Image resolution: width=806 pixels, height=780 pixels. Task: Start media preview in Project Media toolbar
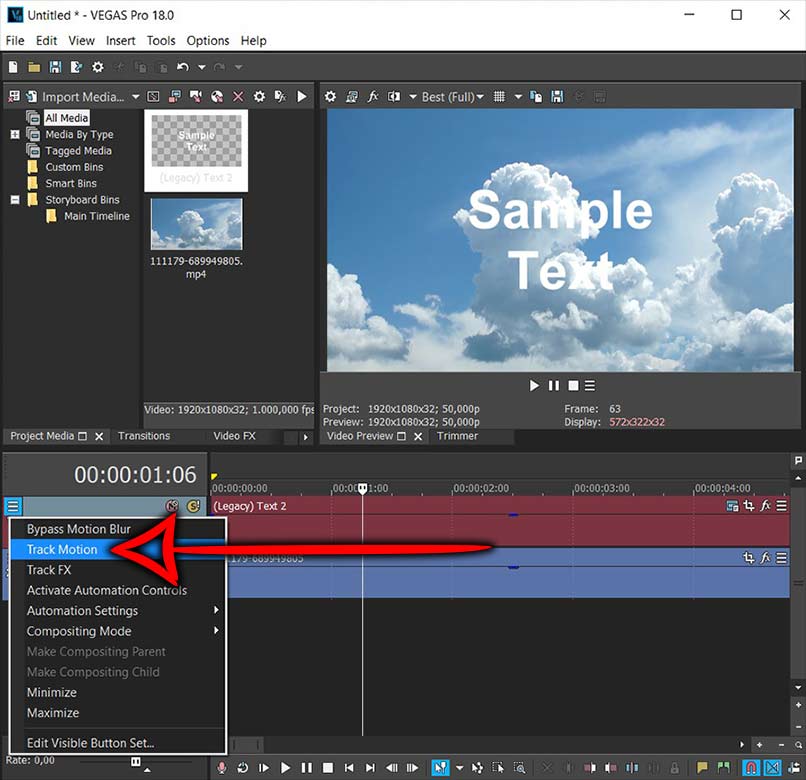click(x=302, y=97)
